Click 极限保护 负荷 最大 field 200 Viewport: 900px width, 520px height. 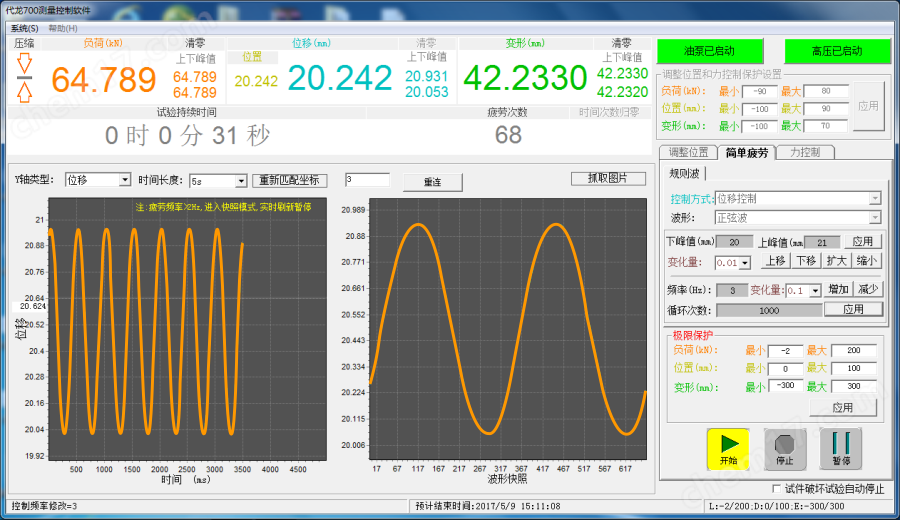pos(854,350)
